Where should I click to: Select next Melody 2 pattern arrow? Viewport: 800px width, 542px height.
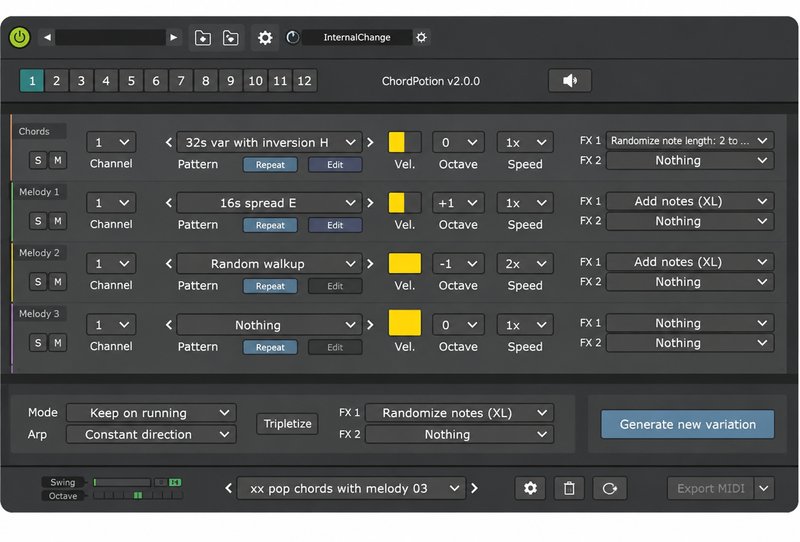(370, 264)
